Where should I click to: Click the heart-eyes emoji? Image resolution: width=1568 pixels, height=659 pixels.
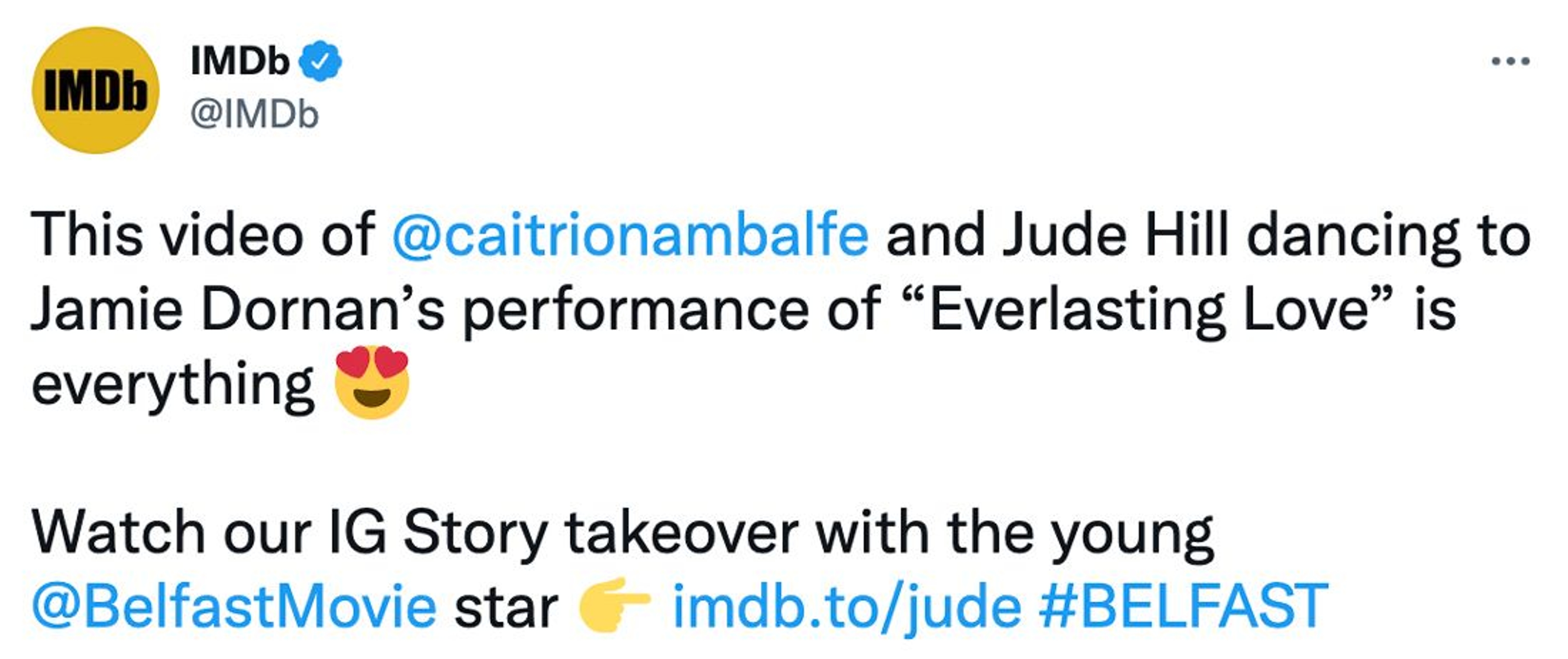coord(372,382)
